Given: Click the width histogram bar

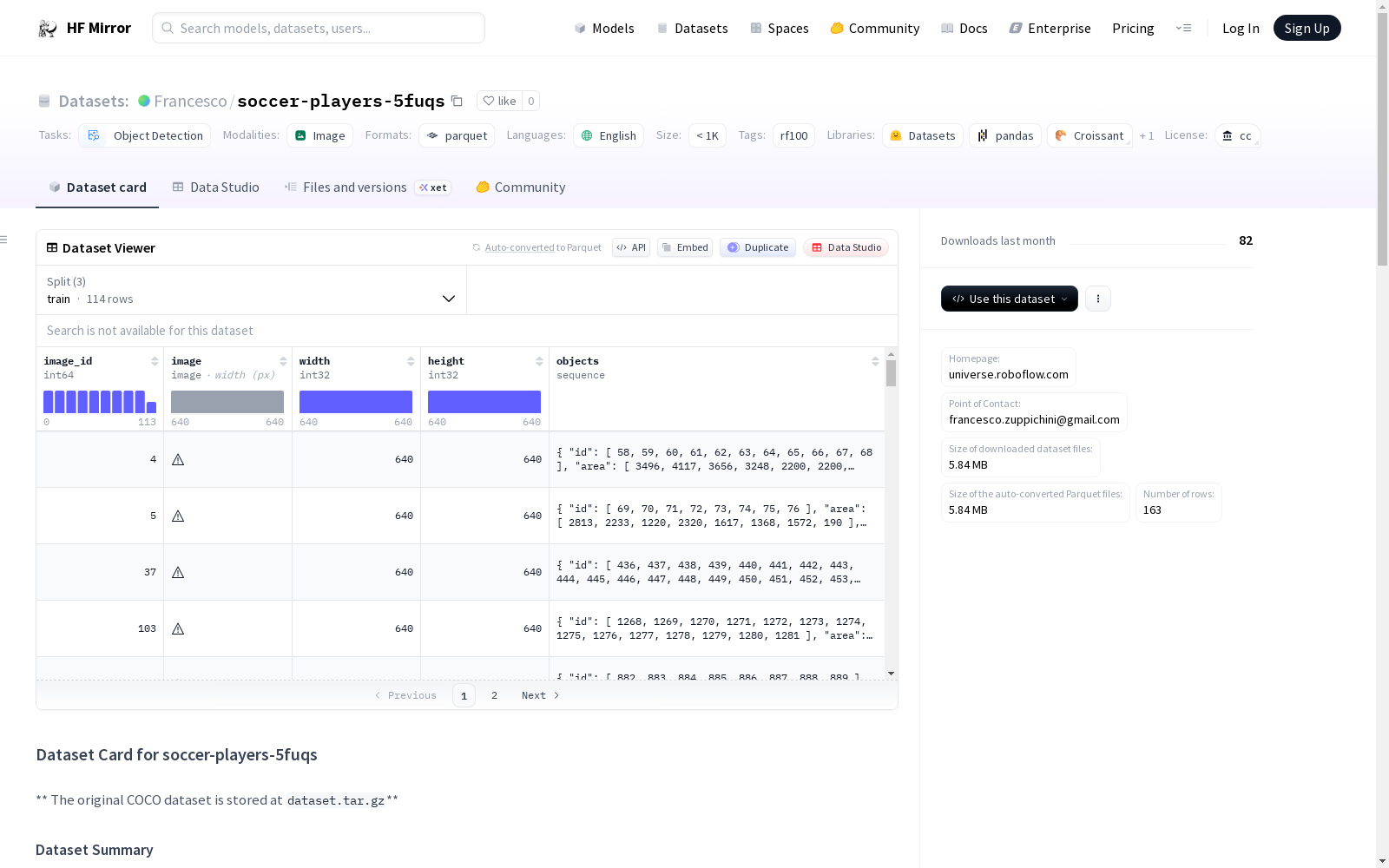Looking at the screenshot, I should point(356,402).
